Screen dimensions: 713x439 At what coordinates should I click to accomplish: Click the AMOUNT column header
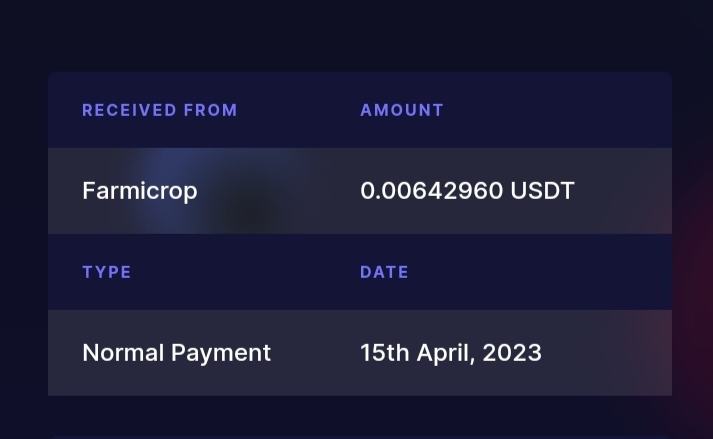(x=402, y=110)
